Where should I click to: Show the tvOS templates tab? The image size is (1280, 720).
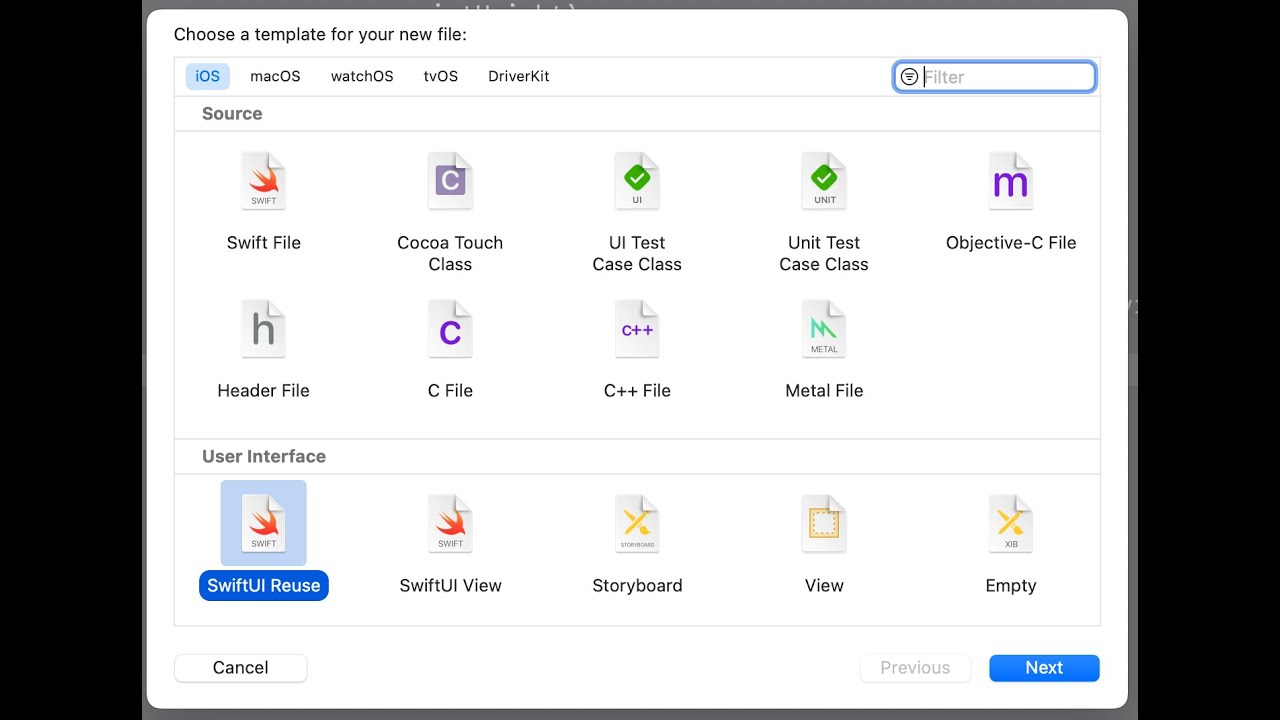tap(440, 76)
